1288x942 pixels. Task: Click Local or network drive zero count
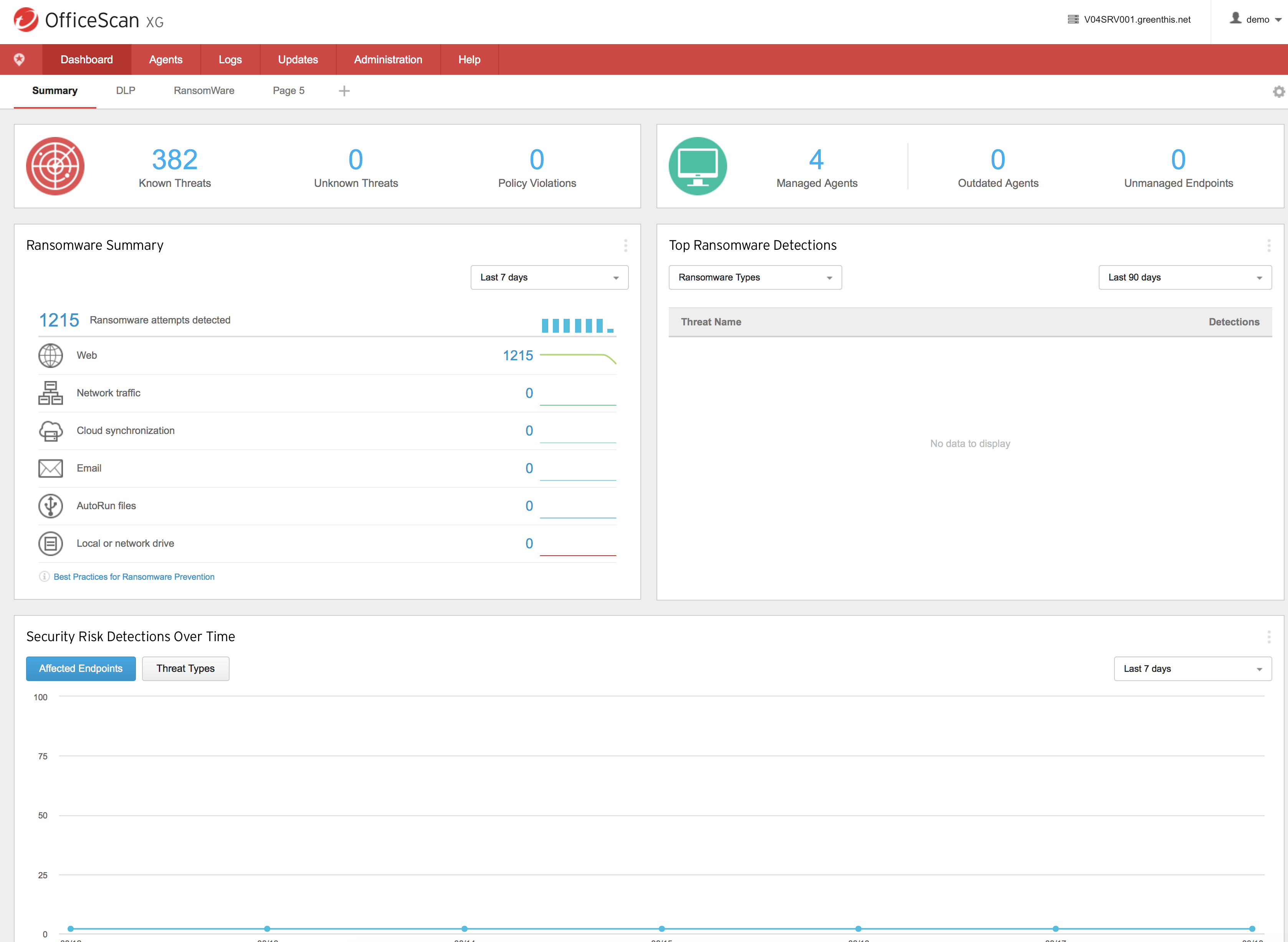529,544
